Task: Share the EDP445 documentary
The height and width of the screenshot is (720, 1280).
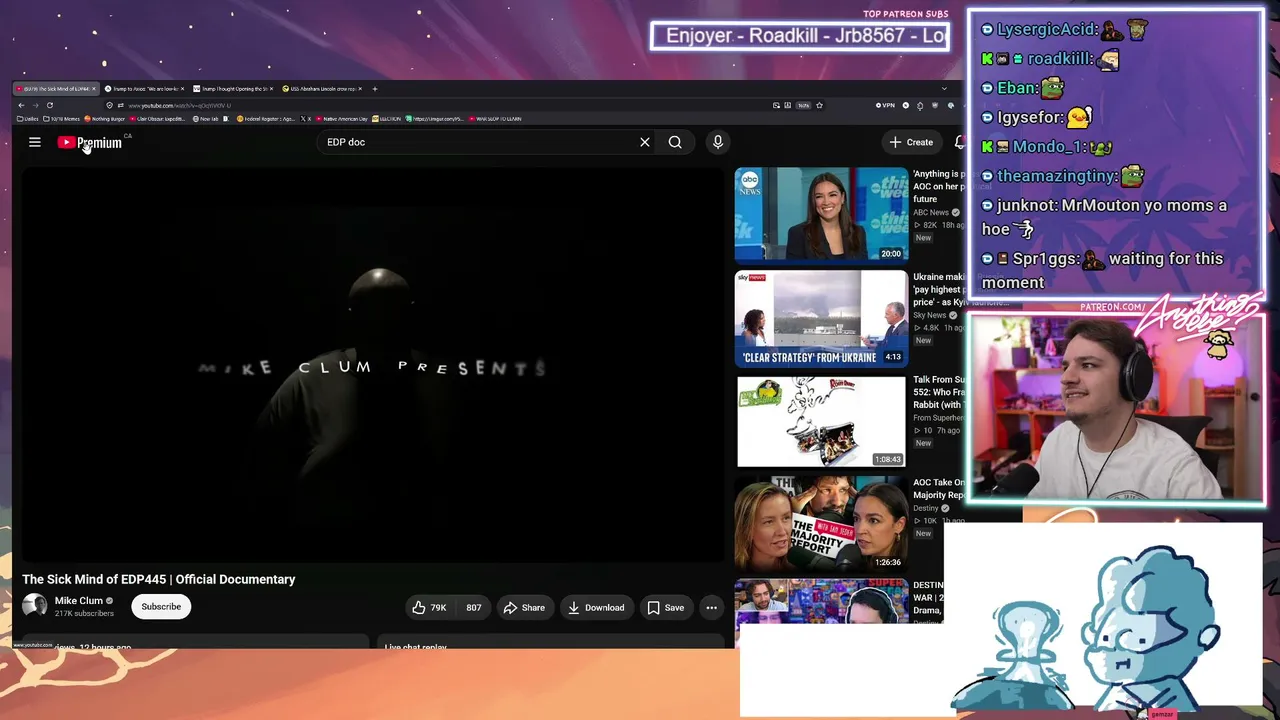Action: click(x=524, y=607)
